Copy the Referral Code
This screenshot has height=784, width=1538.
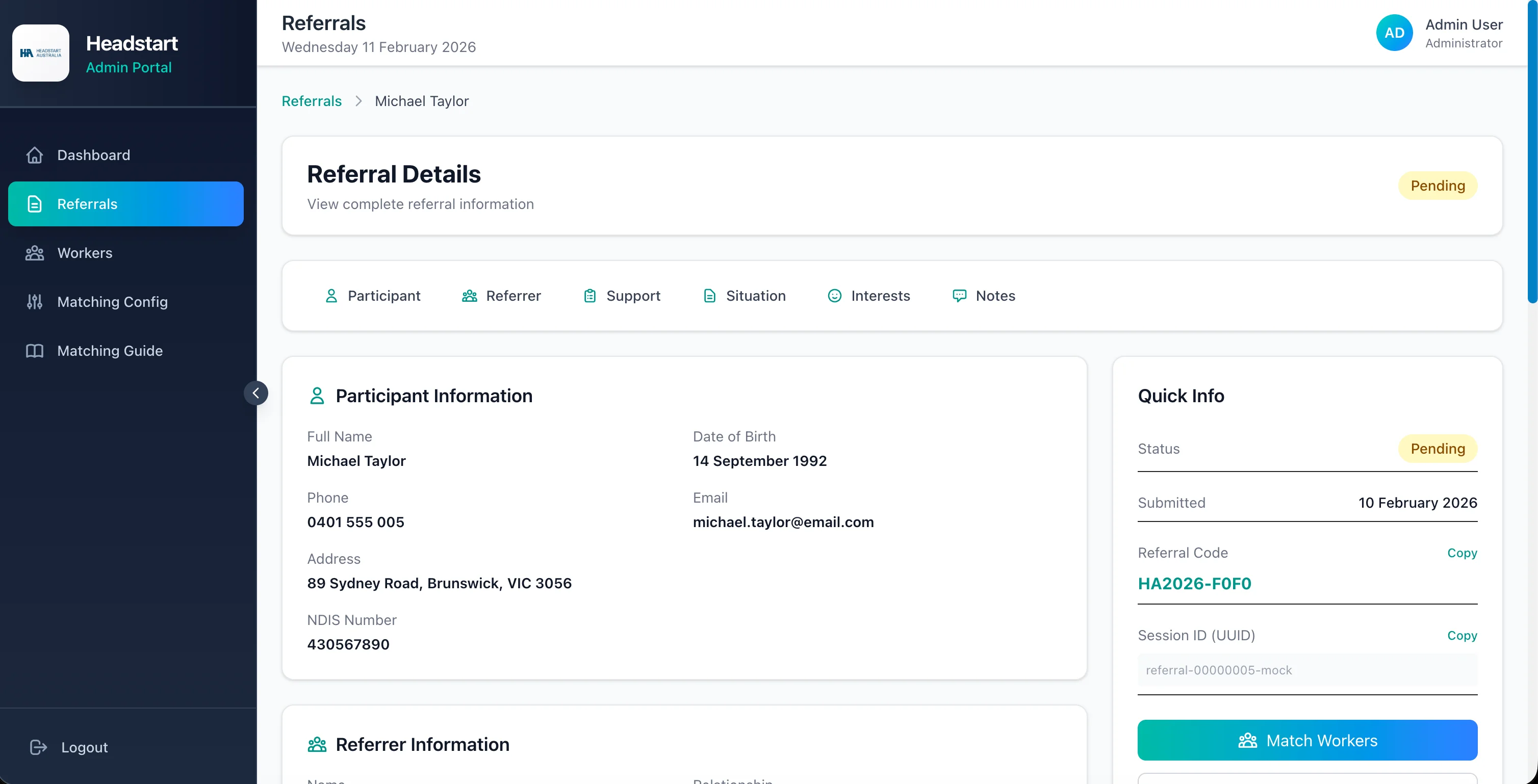(x=1462, y=553)
